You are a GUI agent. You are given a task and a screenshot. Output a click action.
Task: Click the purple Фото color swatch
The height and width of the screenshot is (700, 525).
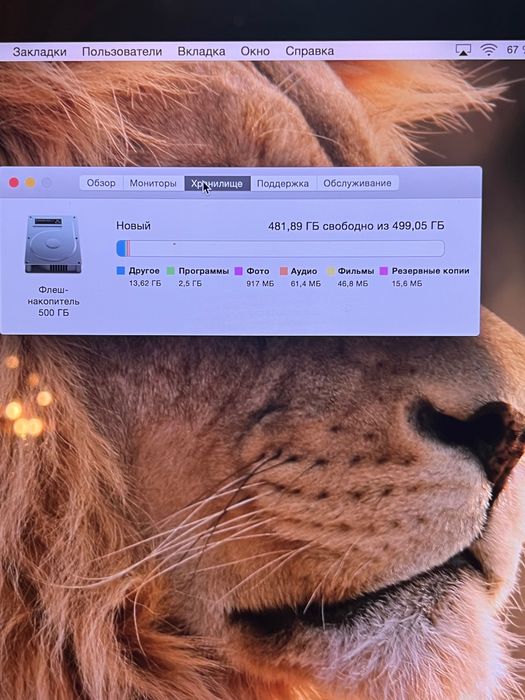[238, 271]
